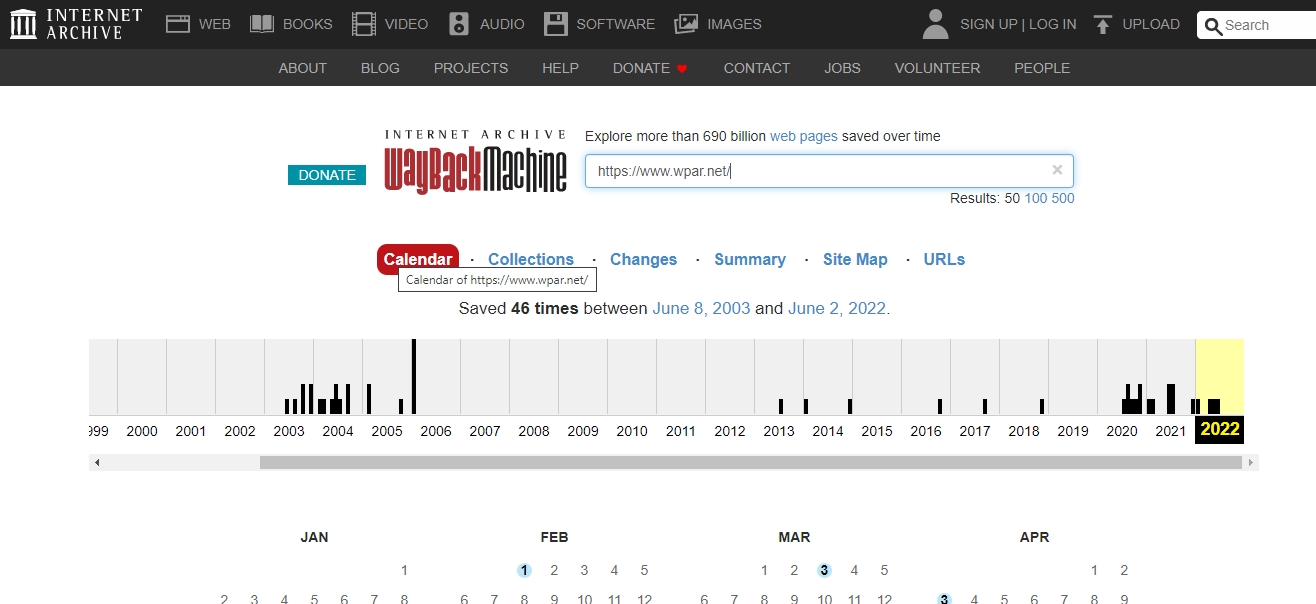
Task: Open ABOUT in the navigation bar
Action: (303, 68)
